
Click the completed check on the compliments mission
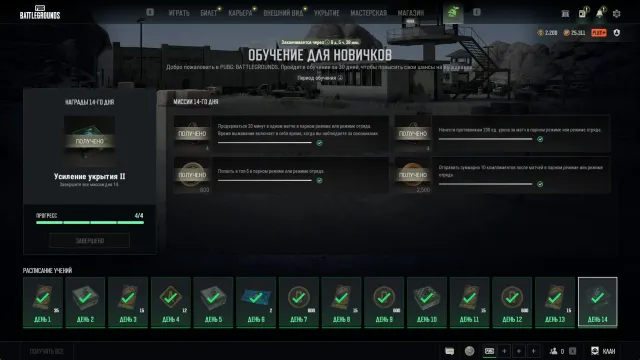coord(540,184)
